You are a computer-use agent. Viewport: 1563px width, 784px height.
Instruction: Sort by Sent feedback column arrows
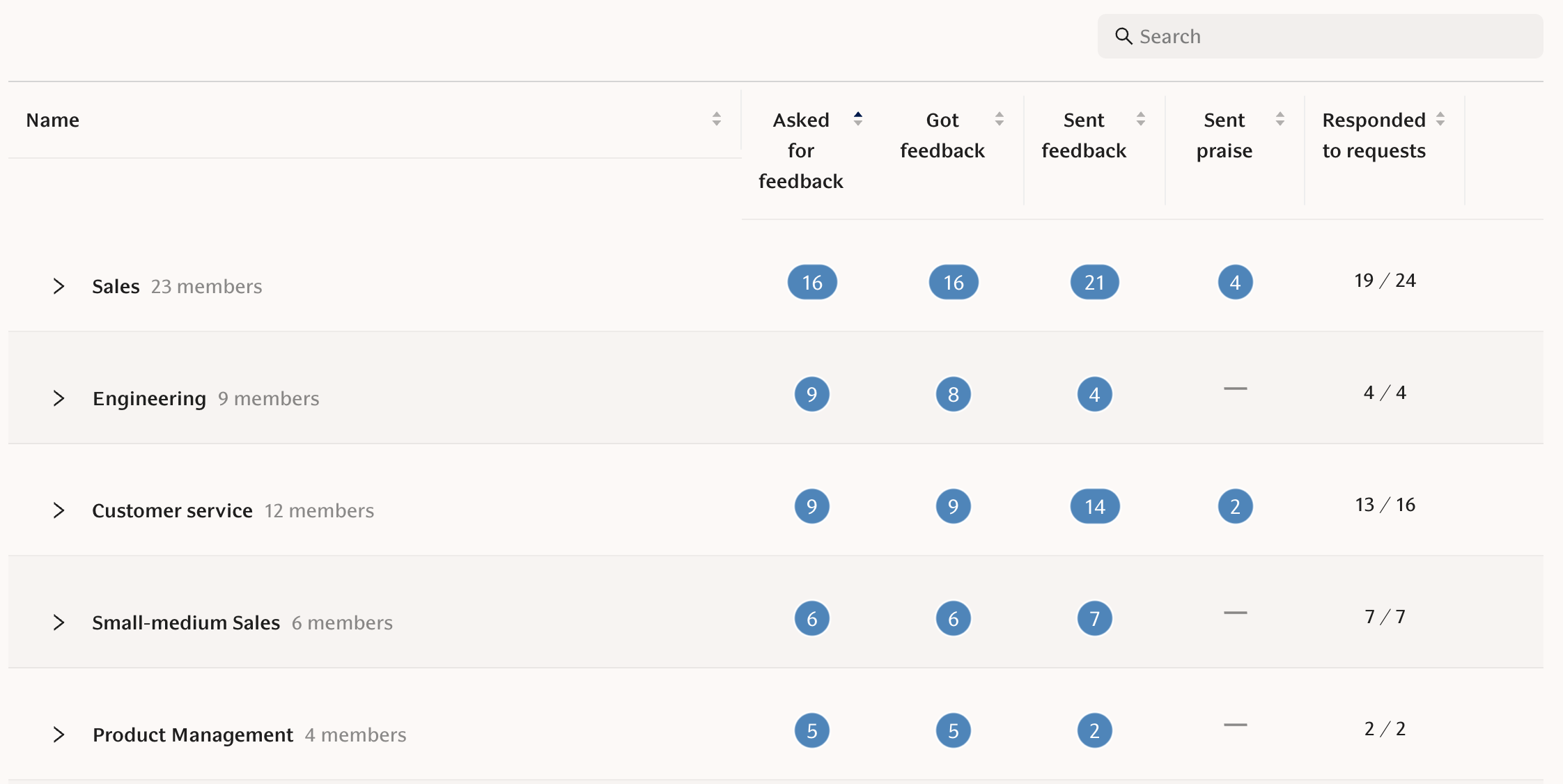[1141, 119]
